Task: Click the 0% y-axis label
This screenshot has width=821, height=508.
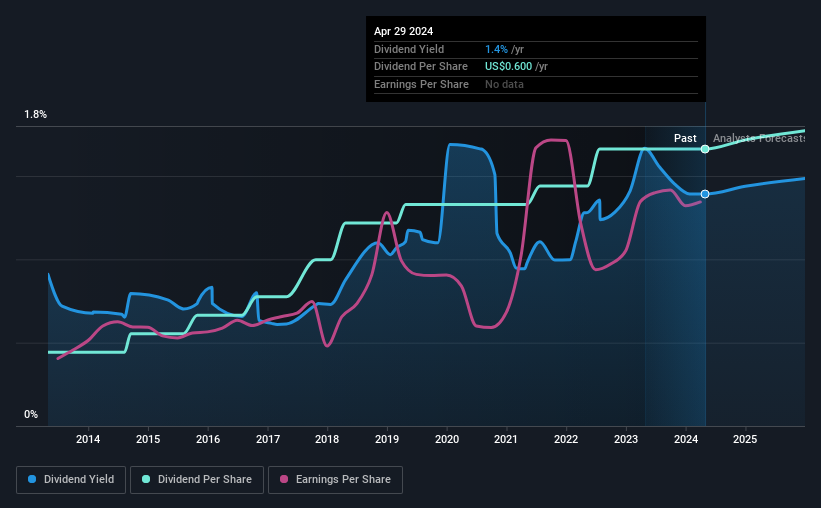Action: (x=31, y=414)
